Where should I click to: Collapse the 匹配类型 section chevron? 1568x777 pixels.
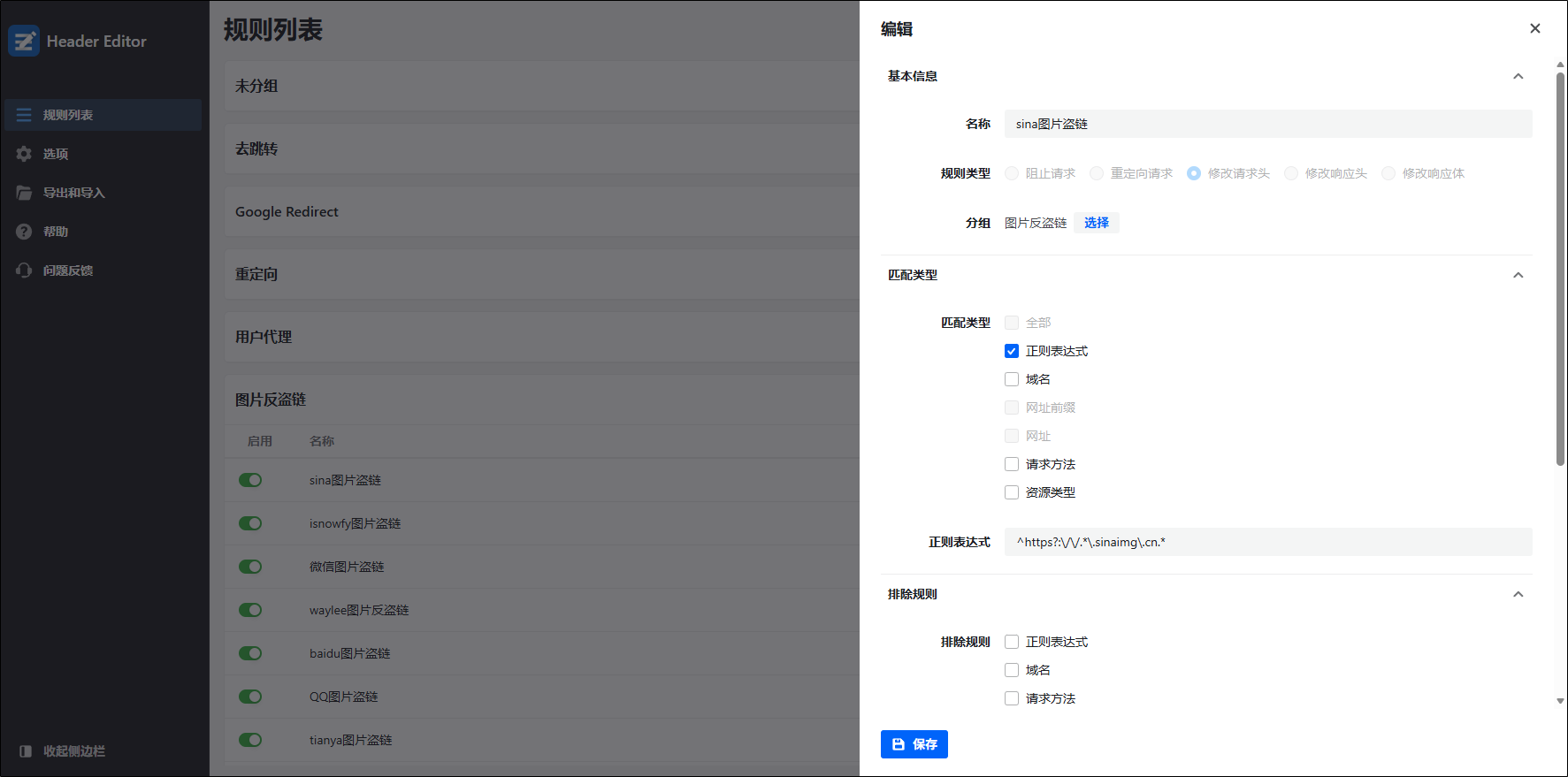click(1518, 275)
